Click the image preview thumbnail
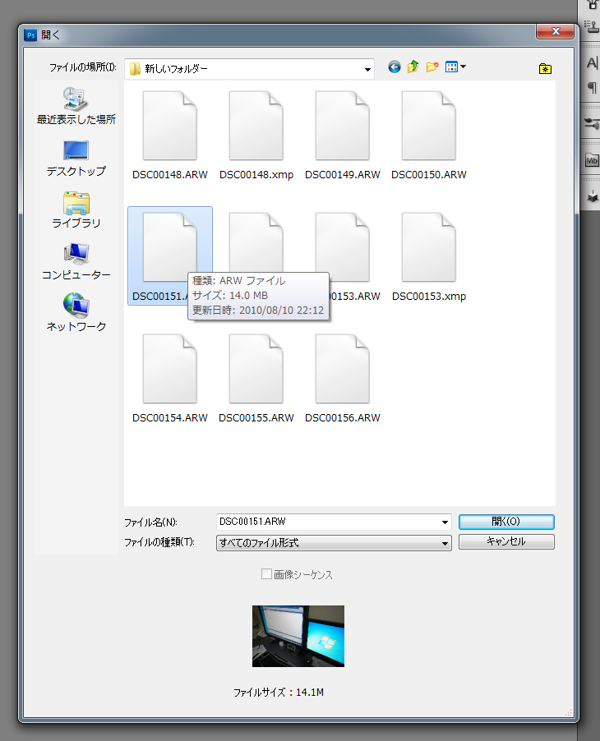Image resolution: width=600 pixels, height=741 pixels. coord(298,636)
